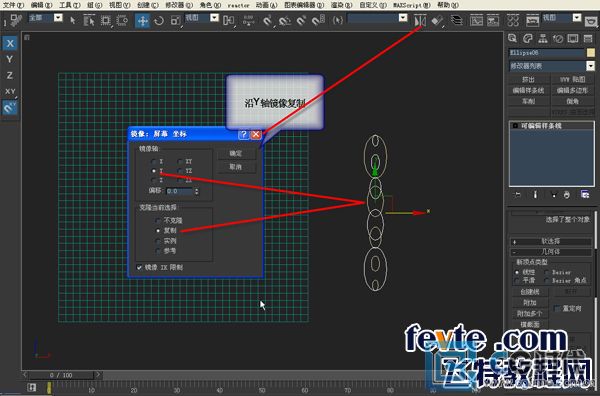Expand the 软选择 rollout
The width and height of the screenshot is (600, 396).
click(x=551, y=241)
